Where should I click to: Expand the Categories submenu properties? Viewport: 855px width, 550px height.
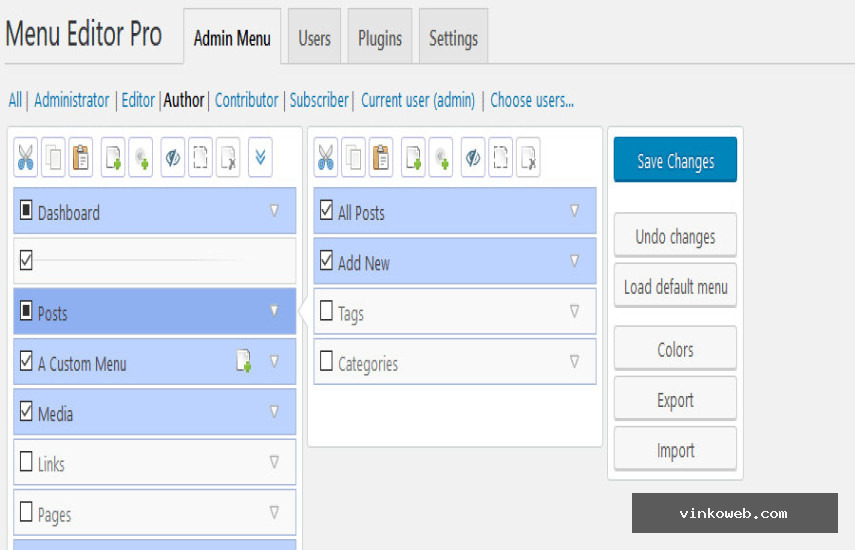(574, 361)
